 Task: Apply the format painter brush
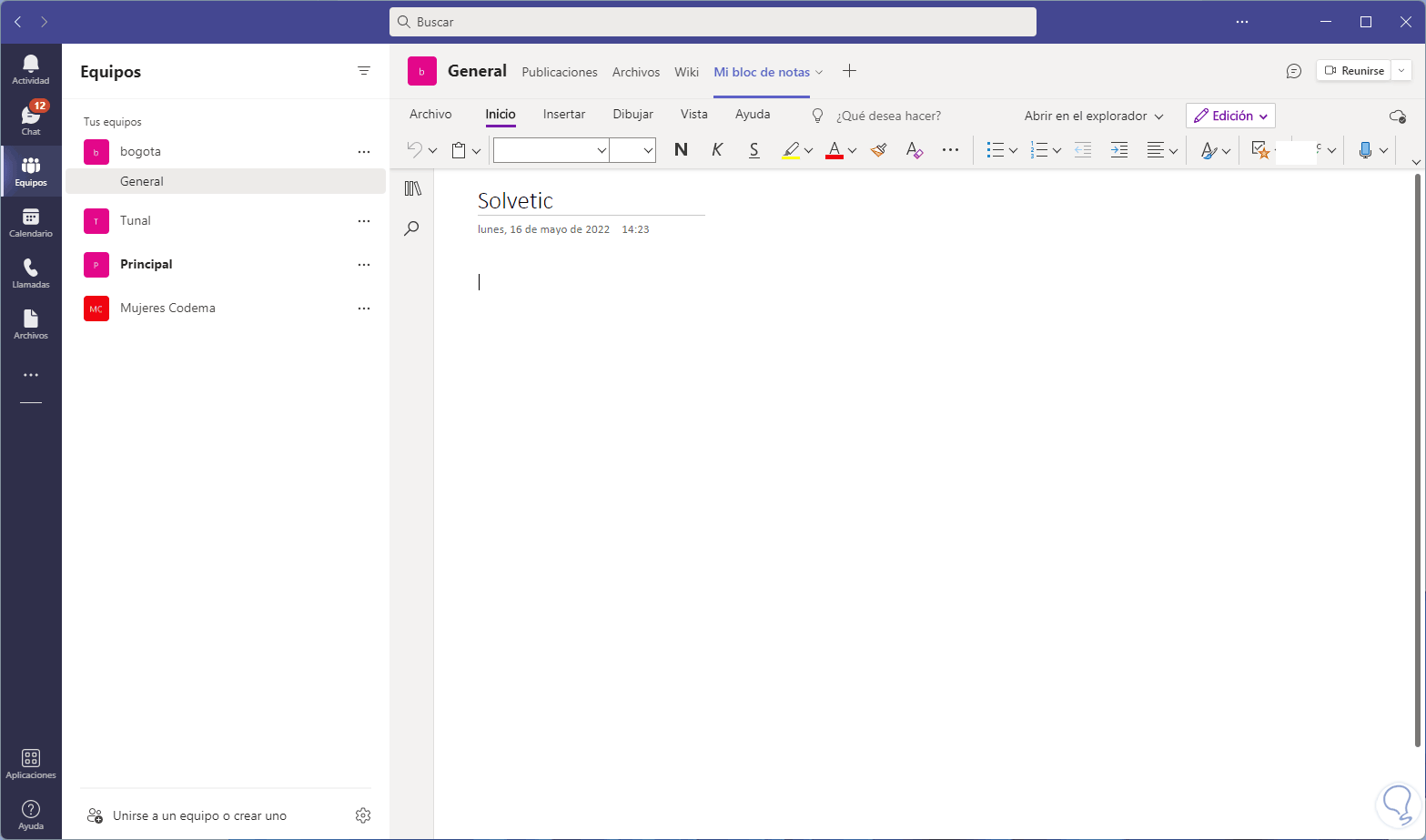[x=878, y=150]
